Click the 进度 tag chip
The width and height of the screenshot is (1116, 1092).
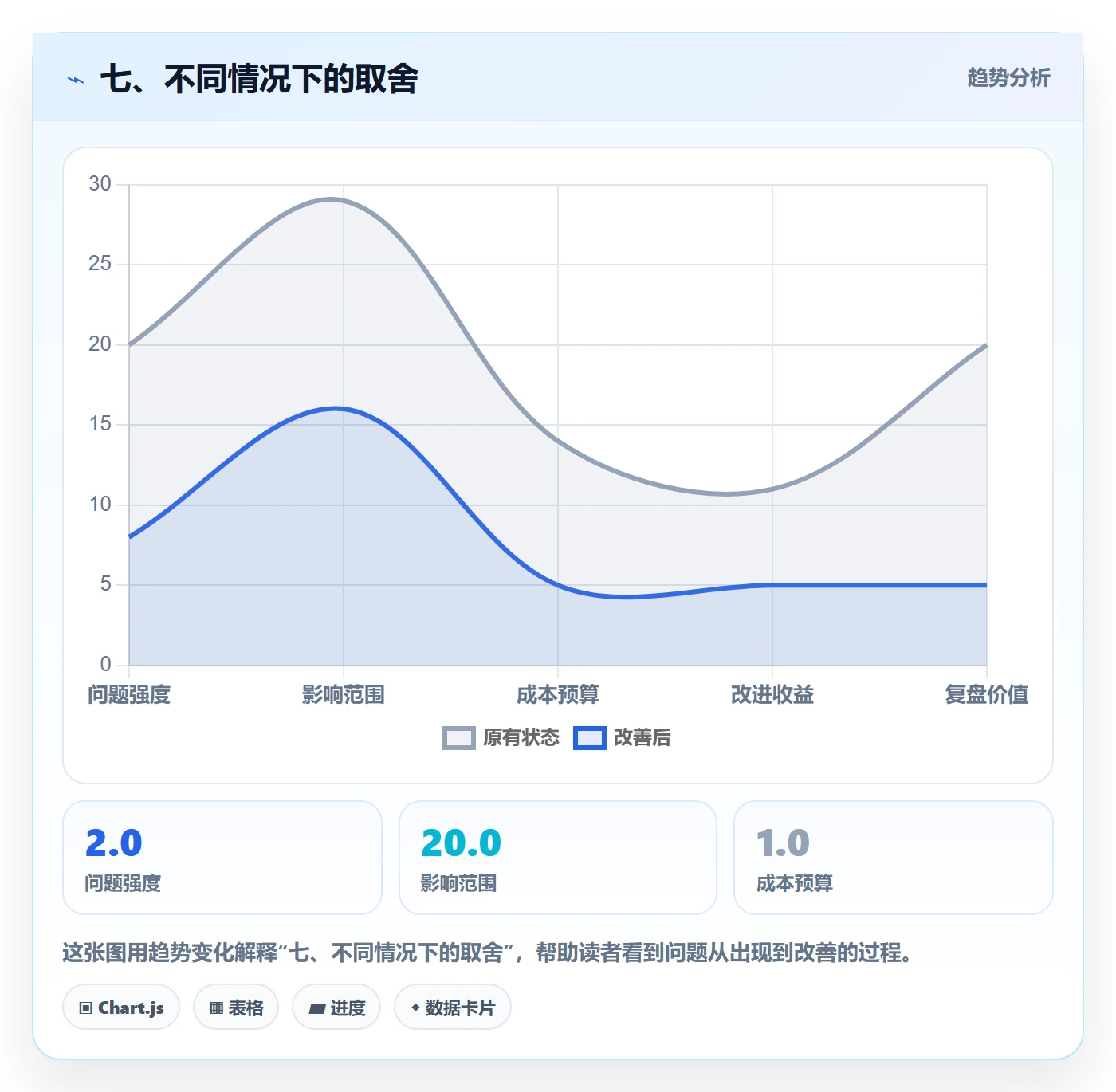336,1008
